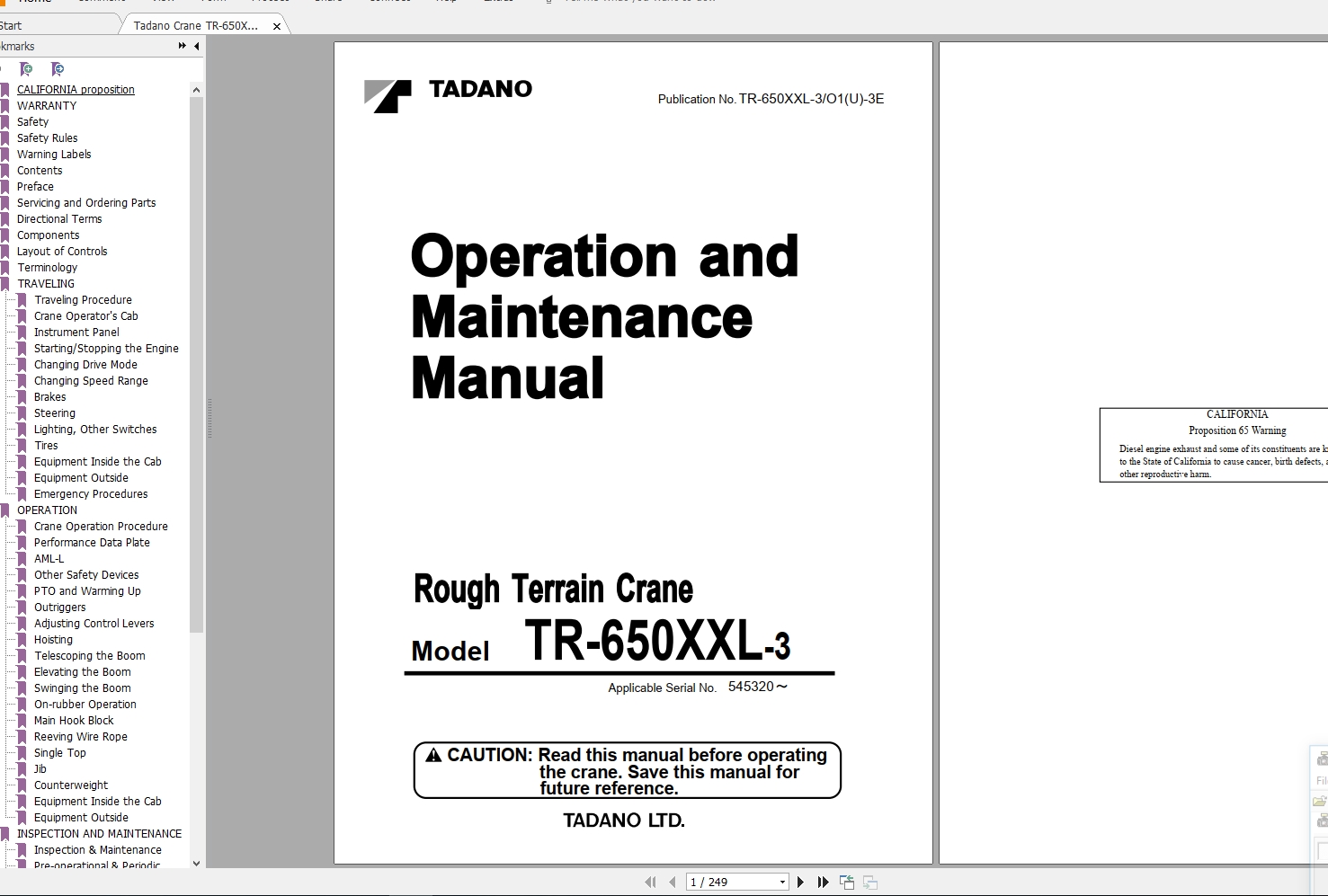Select the Outriggers bookmark
1328x896 pixels.
point(59,607)
